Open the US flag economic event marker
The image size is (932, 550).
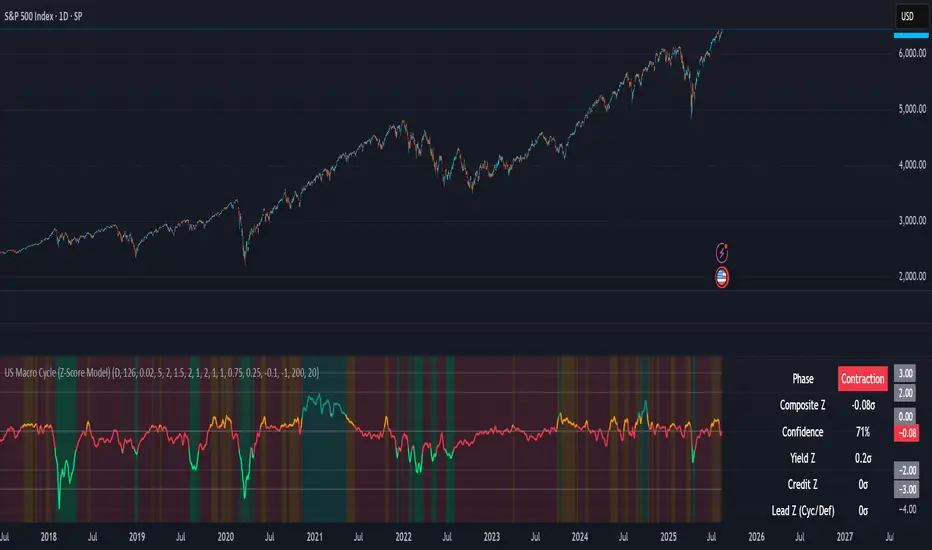coord(722,277)
